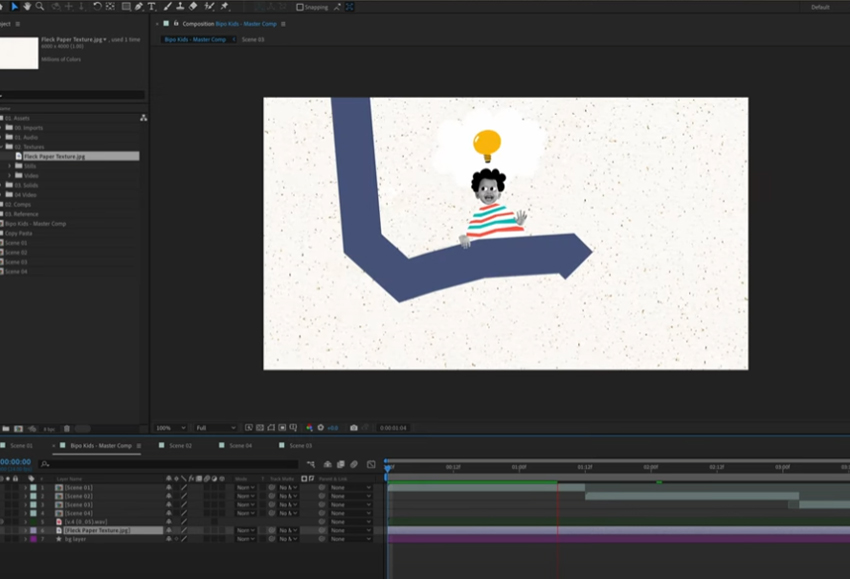Open the viewer magnification dropdown showing 100%

pos(171,428)
